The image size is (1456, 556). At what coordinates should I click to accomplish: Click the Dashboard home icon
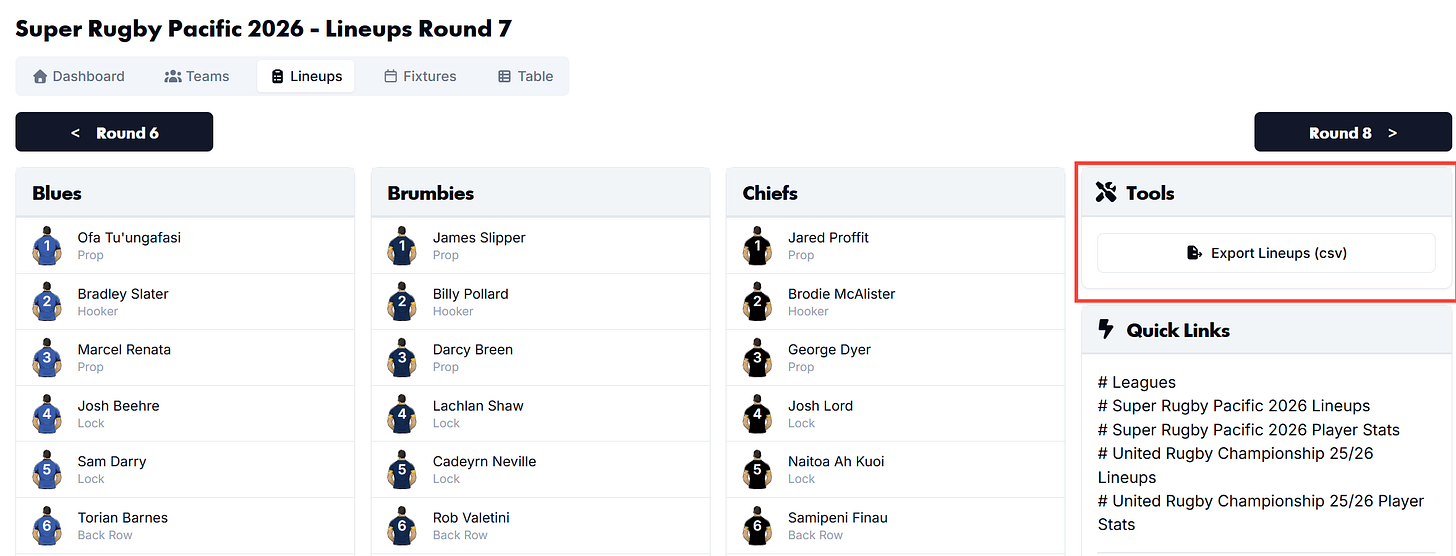pyautogui.click(x=40, y=76)
